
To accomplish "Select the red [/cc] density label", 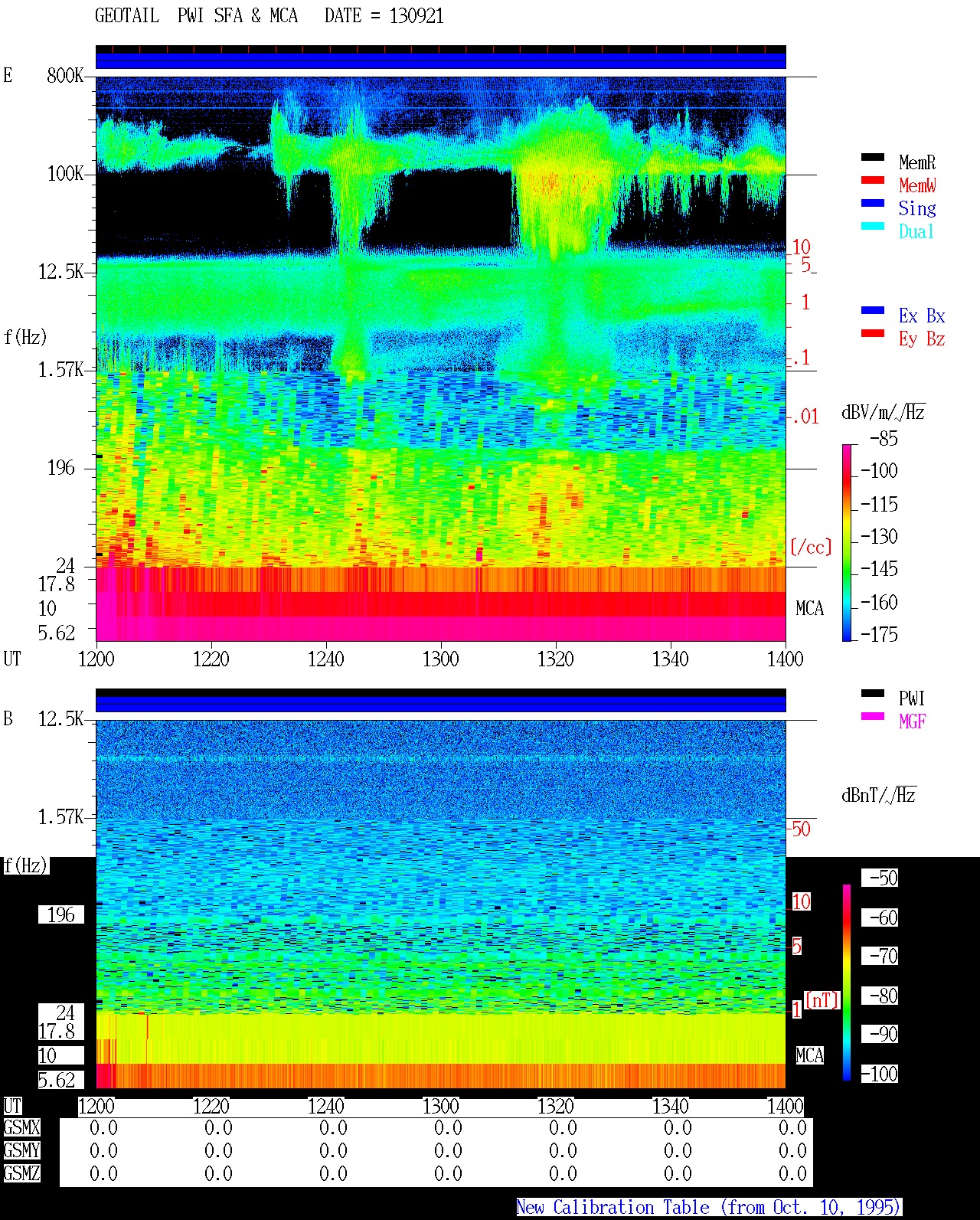I will (811, 547).
